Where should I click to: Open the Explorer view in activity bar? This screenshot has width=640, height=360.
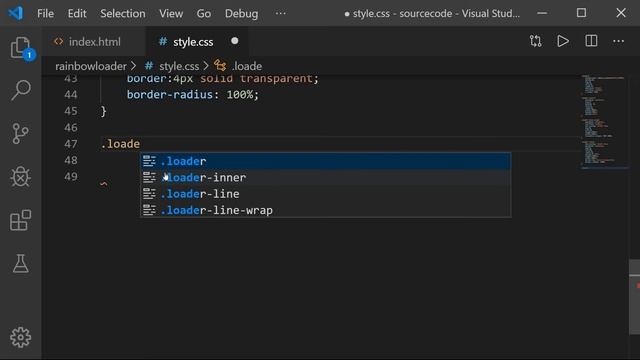pyautogui.click(x=20, y=47)
